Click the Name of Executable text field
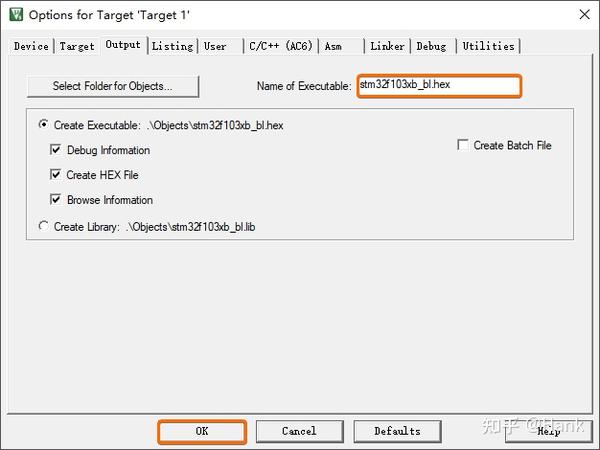This screenshot has height=450, width=600. [x=439, y=86]
